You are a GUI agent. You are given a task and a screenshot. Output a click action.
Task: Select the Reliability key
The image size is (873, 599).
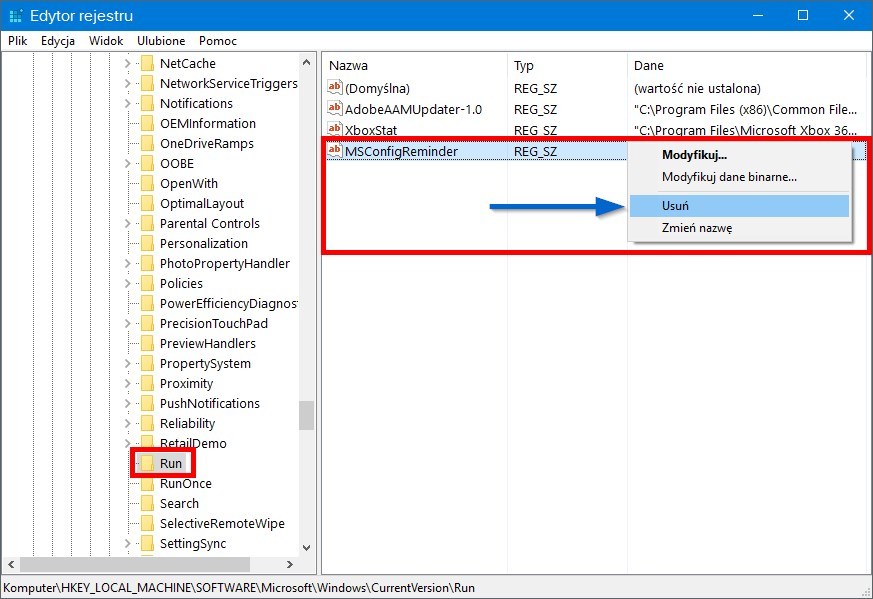pos(187,424)
